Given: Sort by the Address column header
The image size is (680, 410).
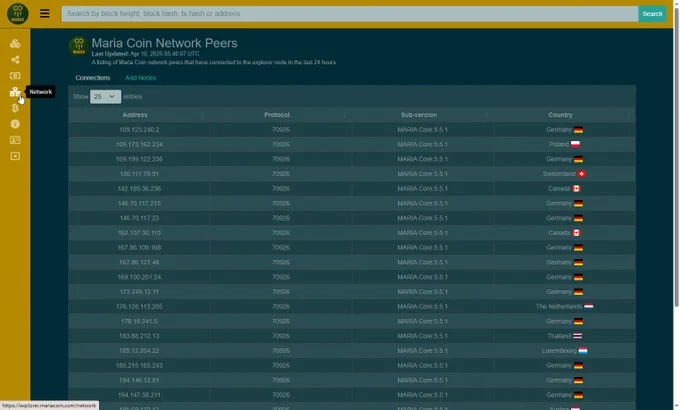Looking at the screenshot, I should pos(135,115).
